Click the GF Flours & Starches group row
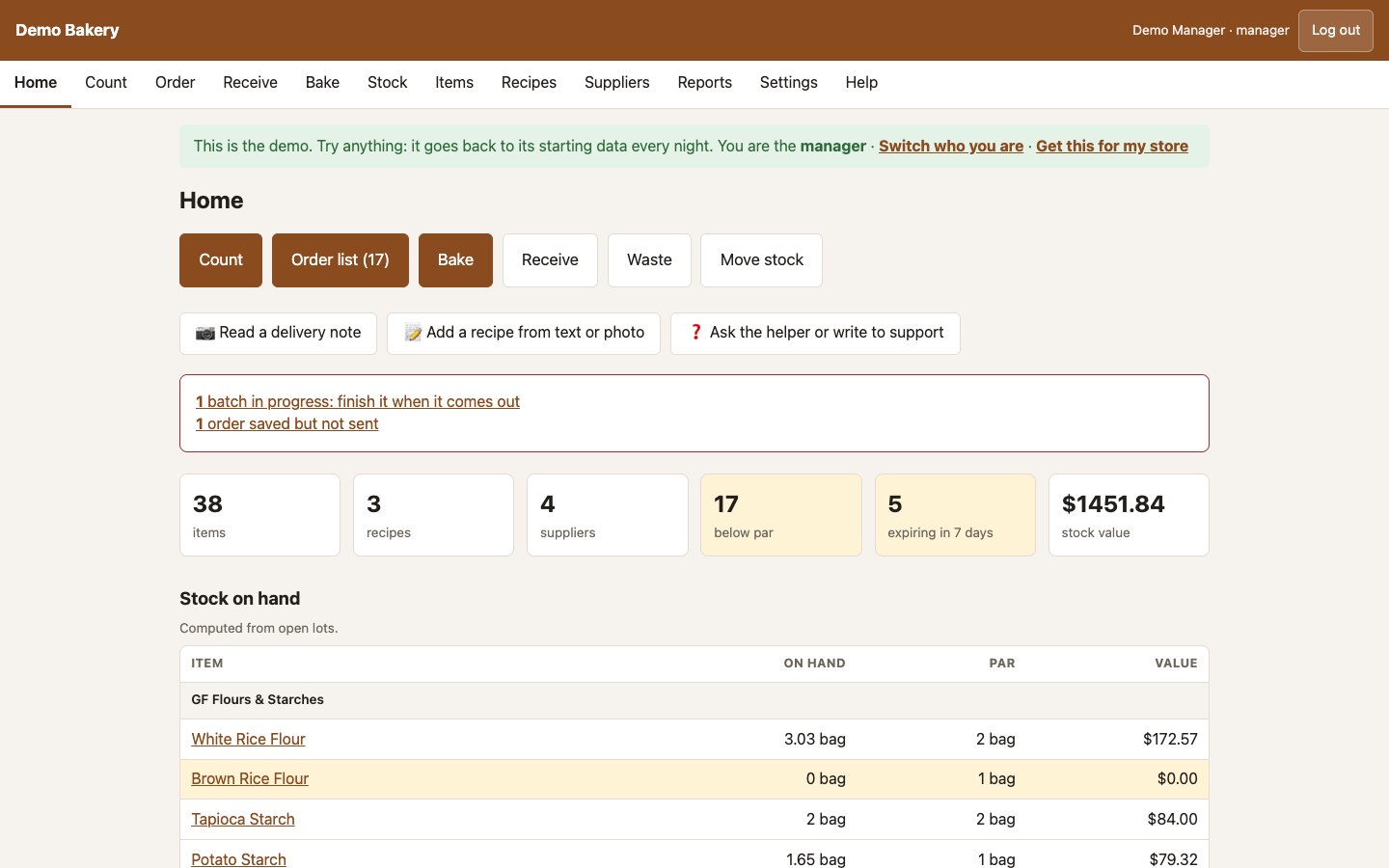Viewport: 1389px width, 868px height. pyautogui.click(x=694, y=700)
